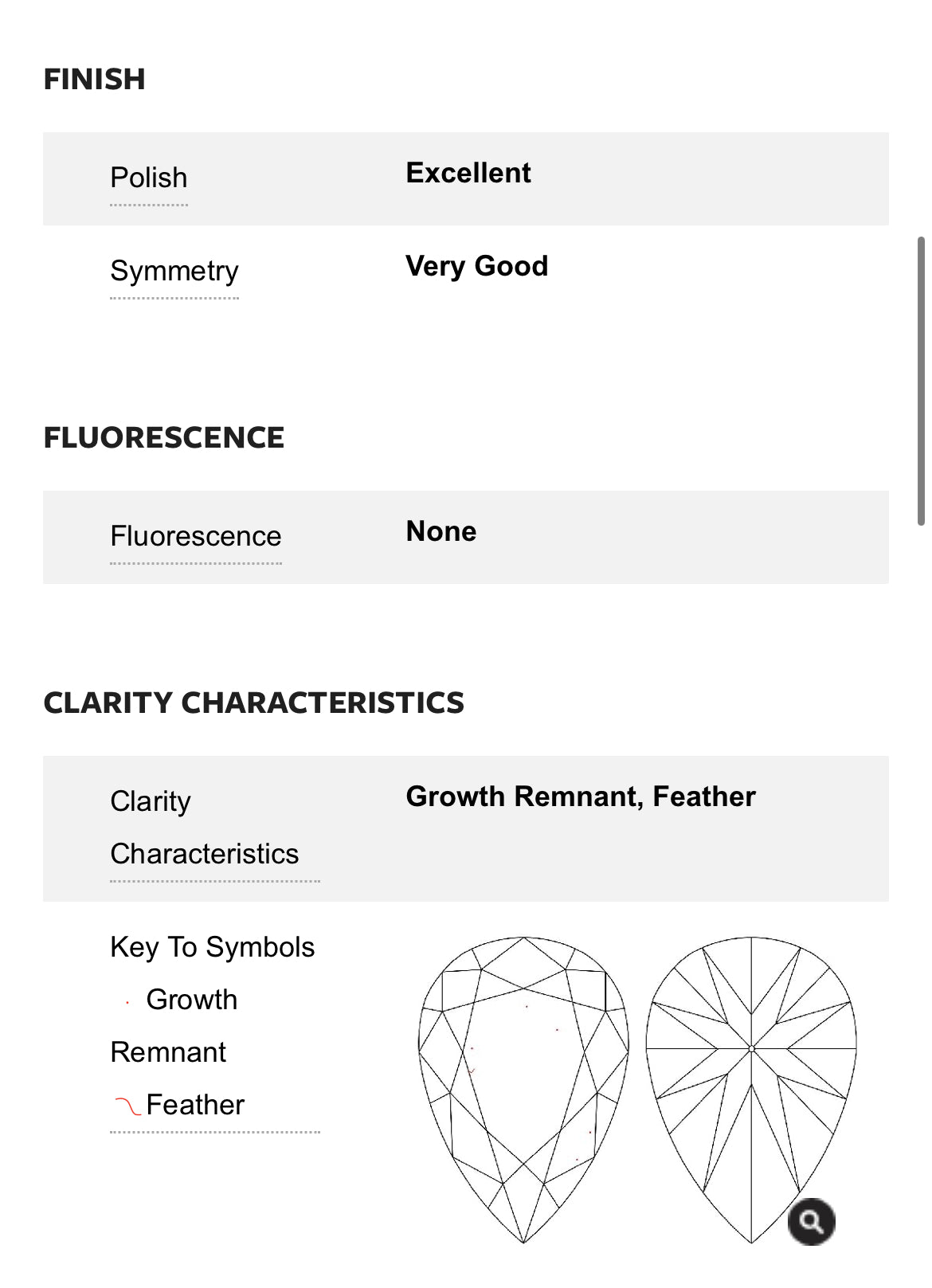Click the magnifier zoom icon on the diagram
Image resolution: width=932 pixels, height=1288 pixels.
click(x=811, y=1220)
